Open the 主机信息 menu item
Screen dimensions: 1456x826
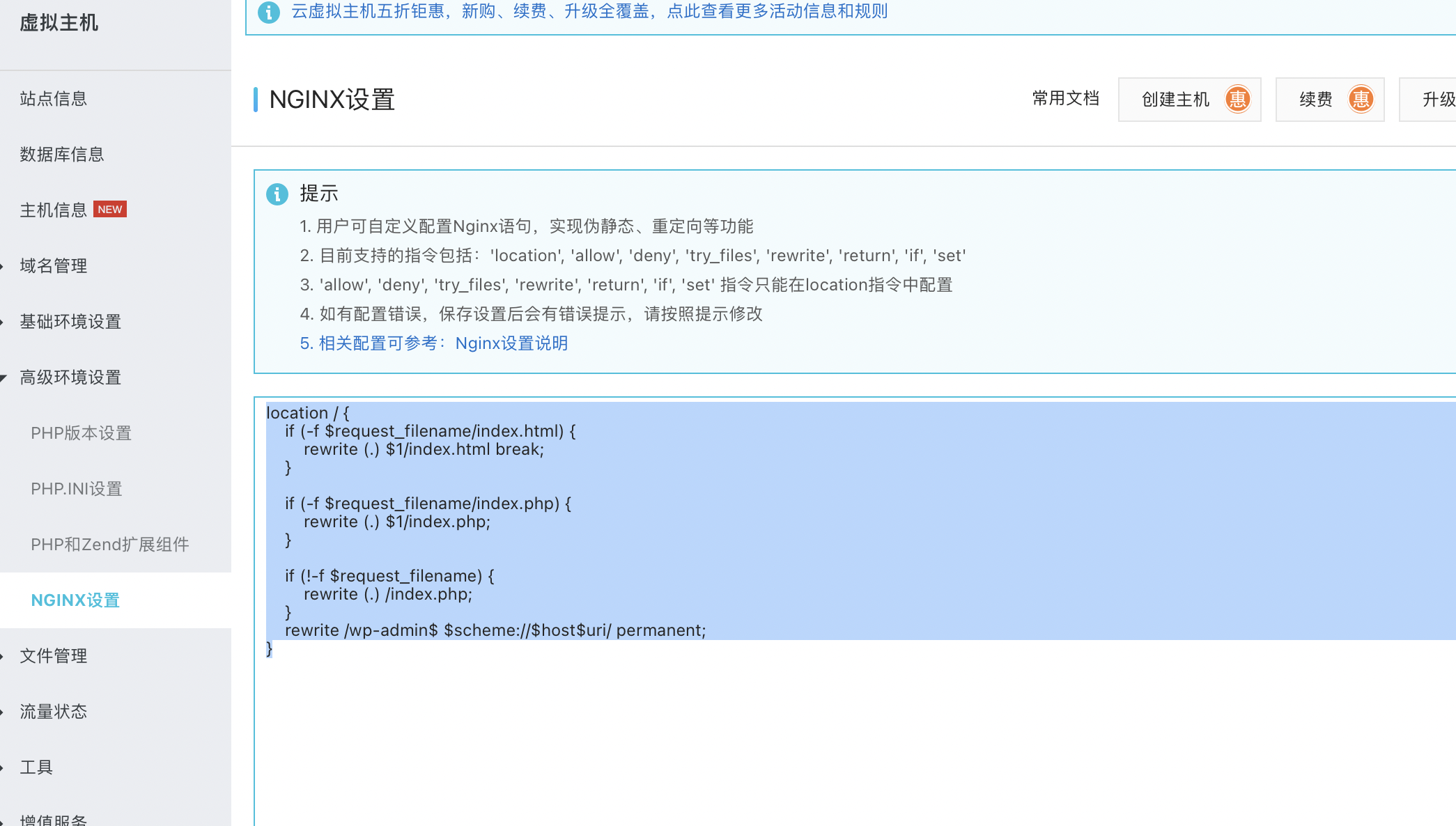point(53,210)
